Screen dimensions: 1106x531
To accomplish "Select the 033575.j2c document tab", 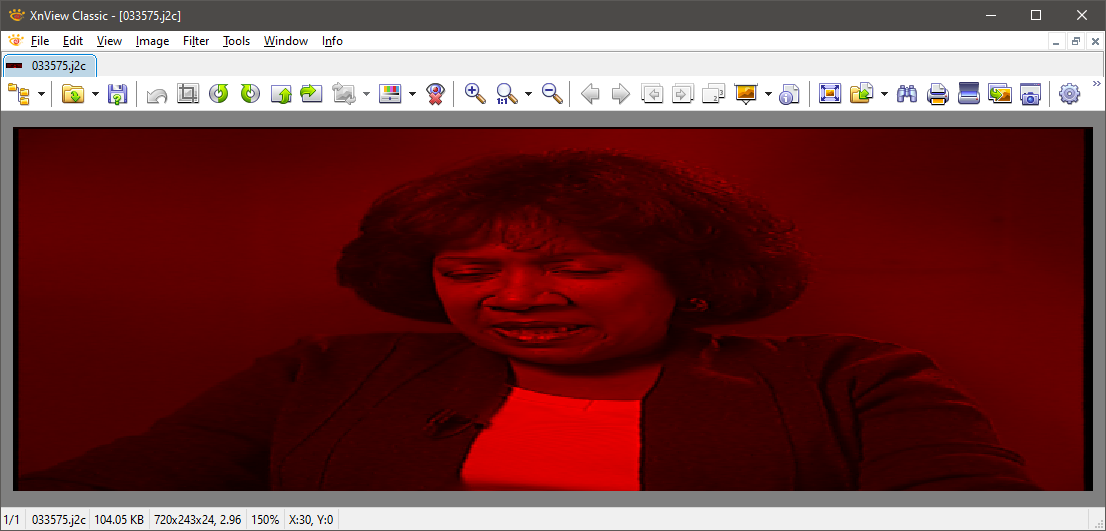I will click(x=49, y=66).
